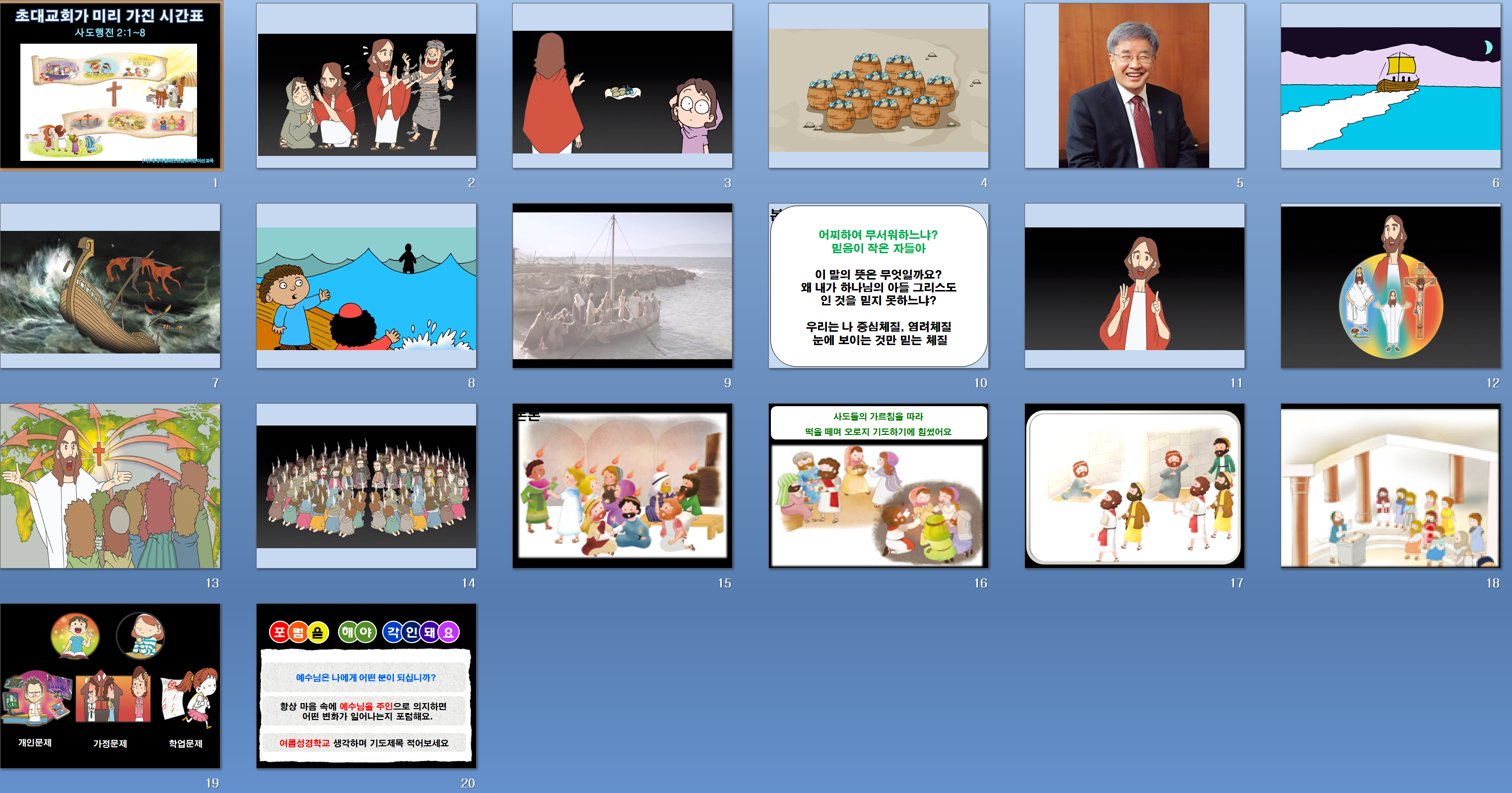
Task: Select slide 13 with world map arrows
Action: coord(110,486)
